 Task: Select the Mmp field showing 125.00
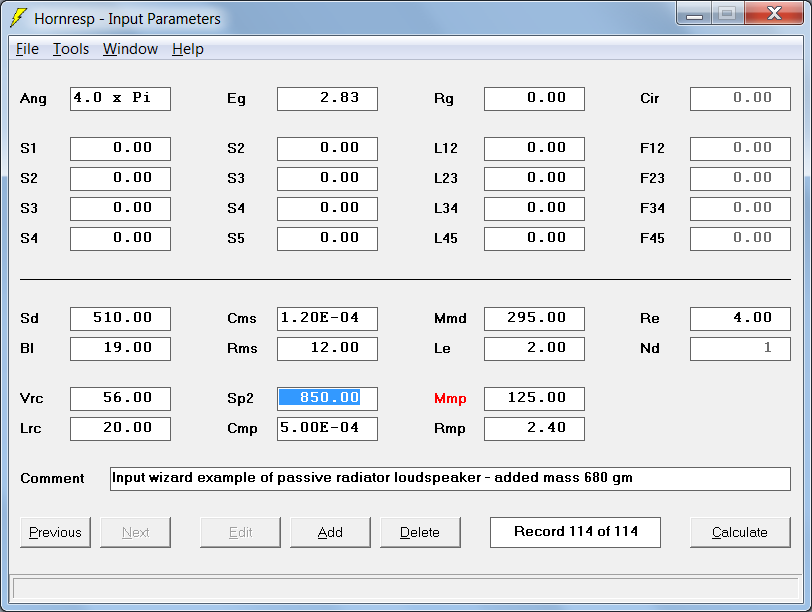[534, 399]
